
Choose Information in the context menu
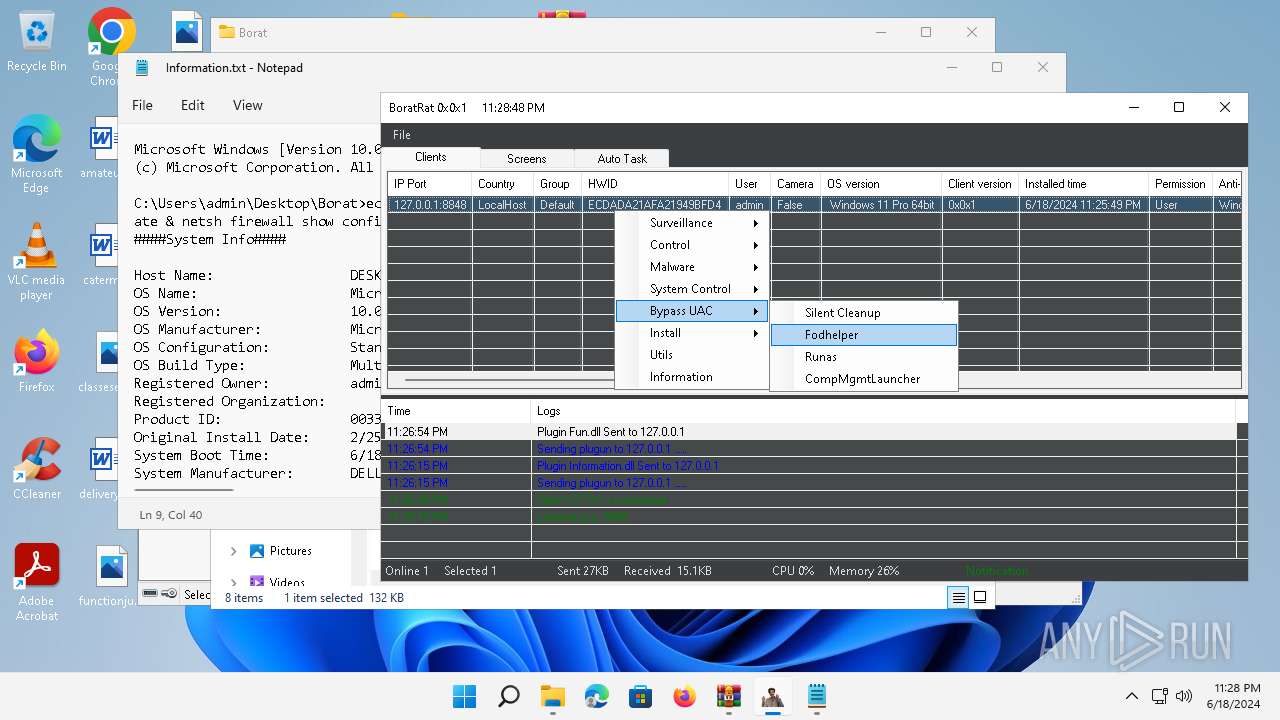(x=691, y=377)
